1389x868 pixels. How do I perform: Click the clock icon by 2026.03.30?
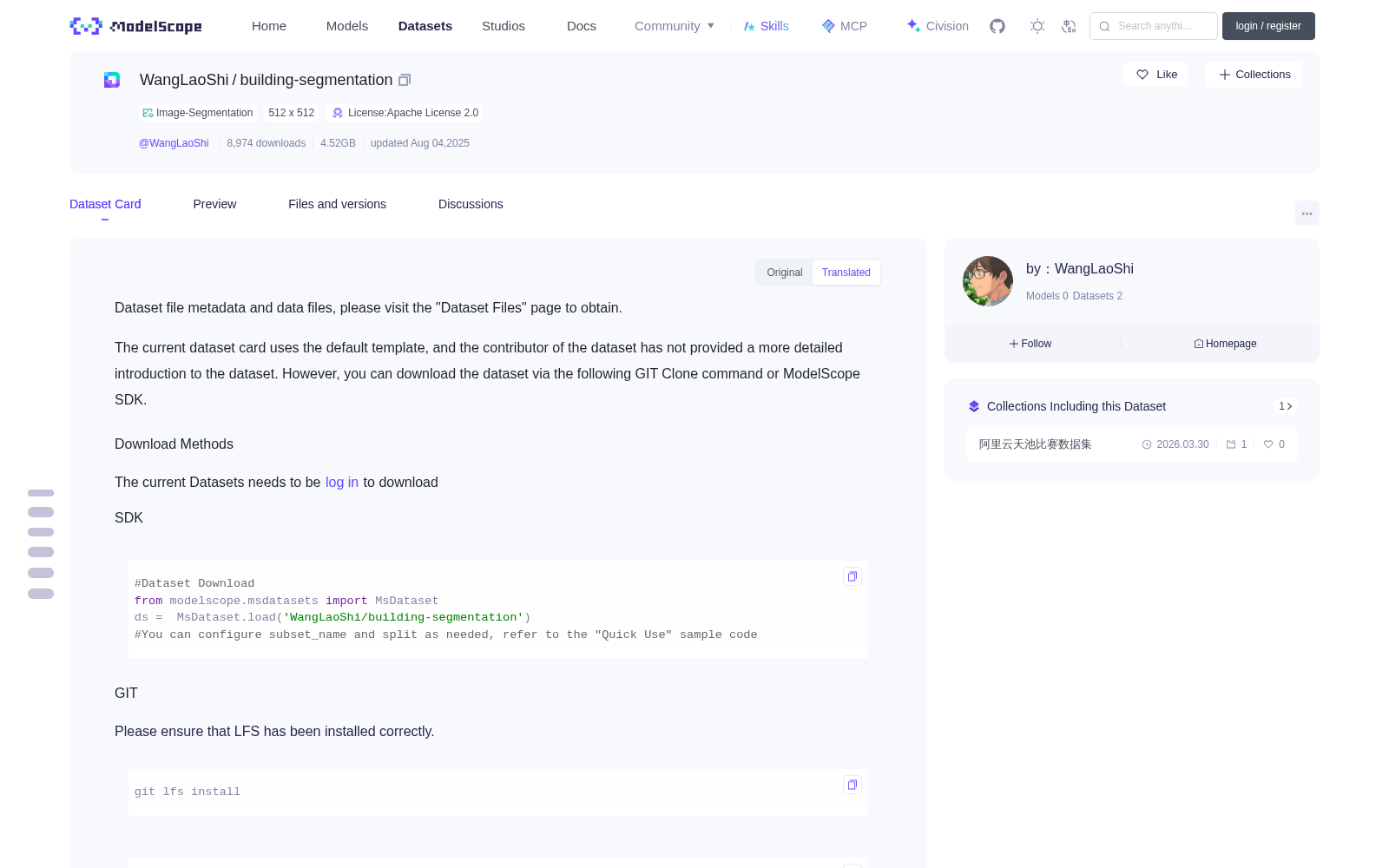coord(1147,444)
